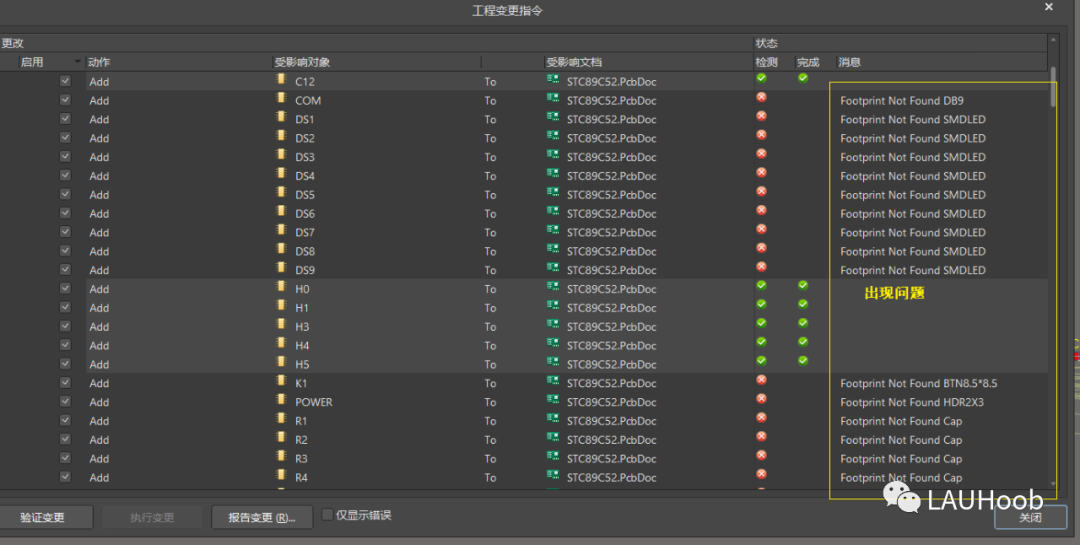This screenshot has height=545, width=1080.
Task: Click the PcbDoc document icon in H3 row
Action: (x=552, y=325)
